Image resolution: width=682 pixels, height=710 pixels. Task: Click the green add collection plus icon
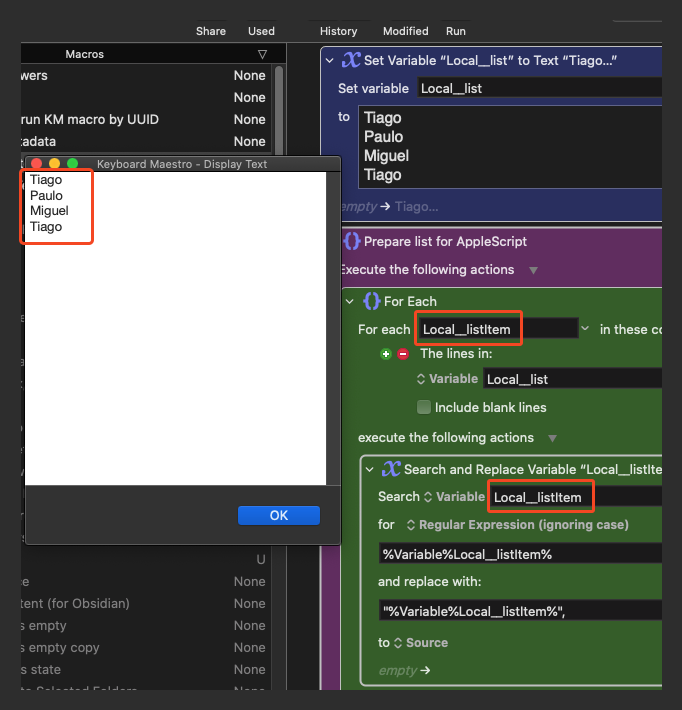point(386,354)
